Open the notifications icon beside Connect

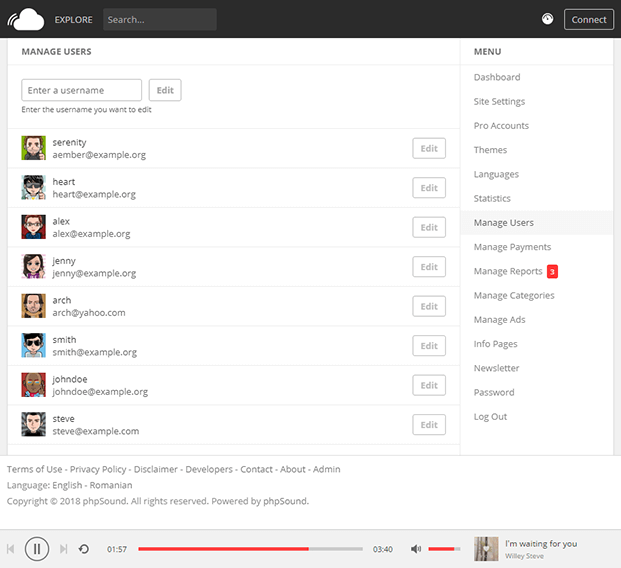click(547, 19)
